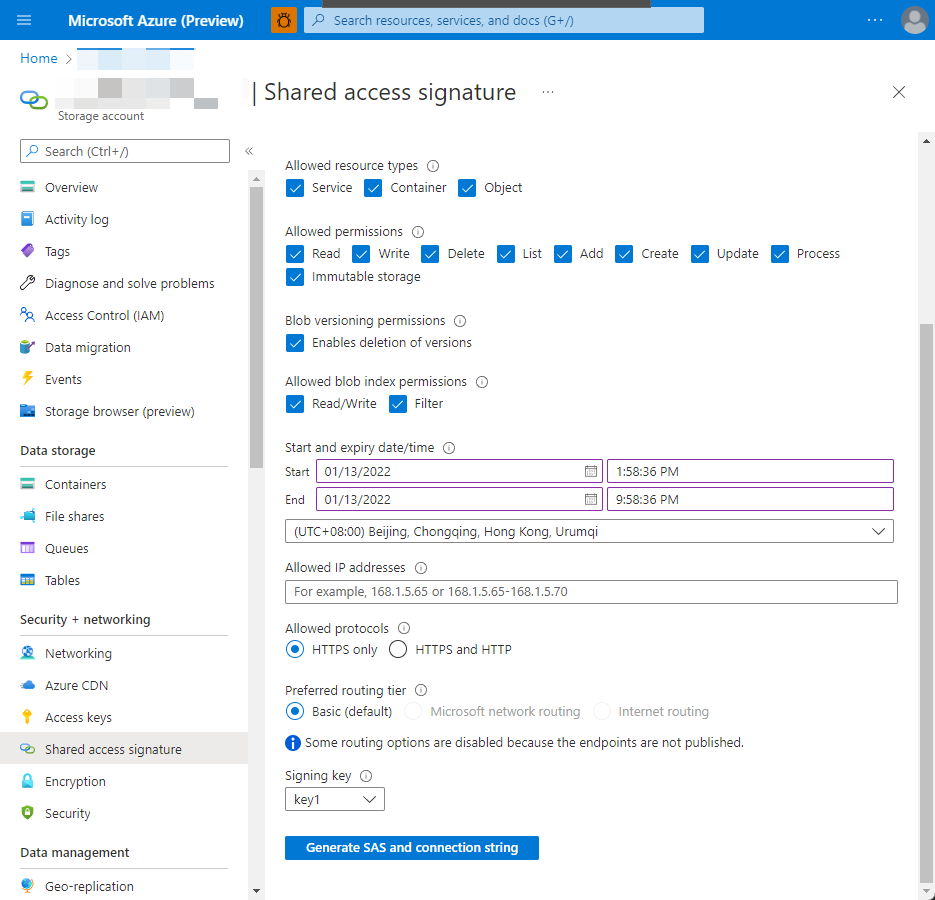935x900 pixels.
Task: Click the sidebar Search (Ctrl+/) box
Action: point(125,151)
